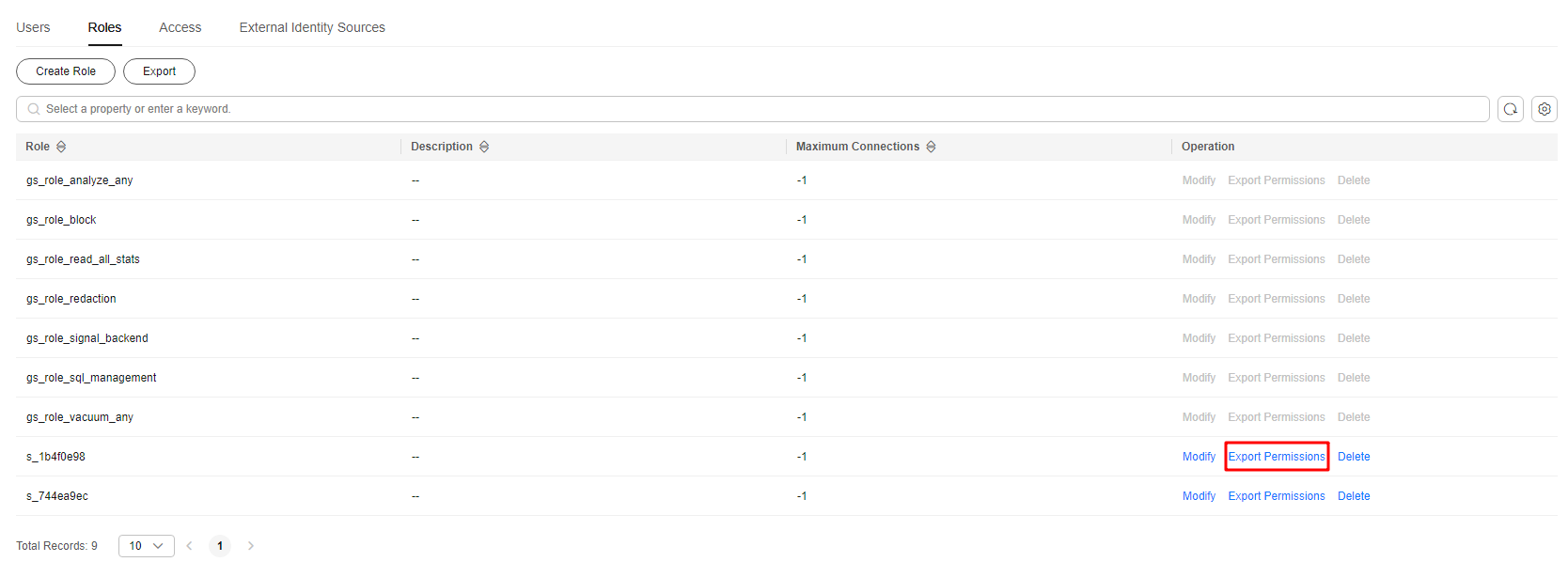This screenshot has width=1568, height=562.
Task: Click the gs_role_block role name
Action: [61, 220]
